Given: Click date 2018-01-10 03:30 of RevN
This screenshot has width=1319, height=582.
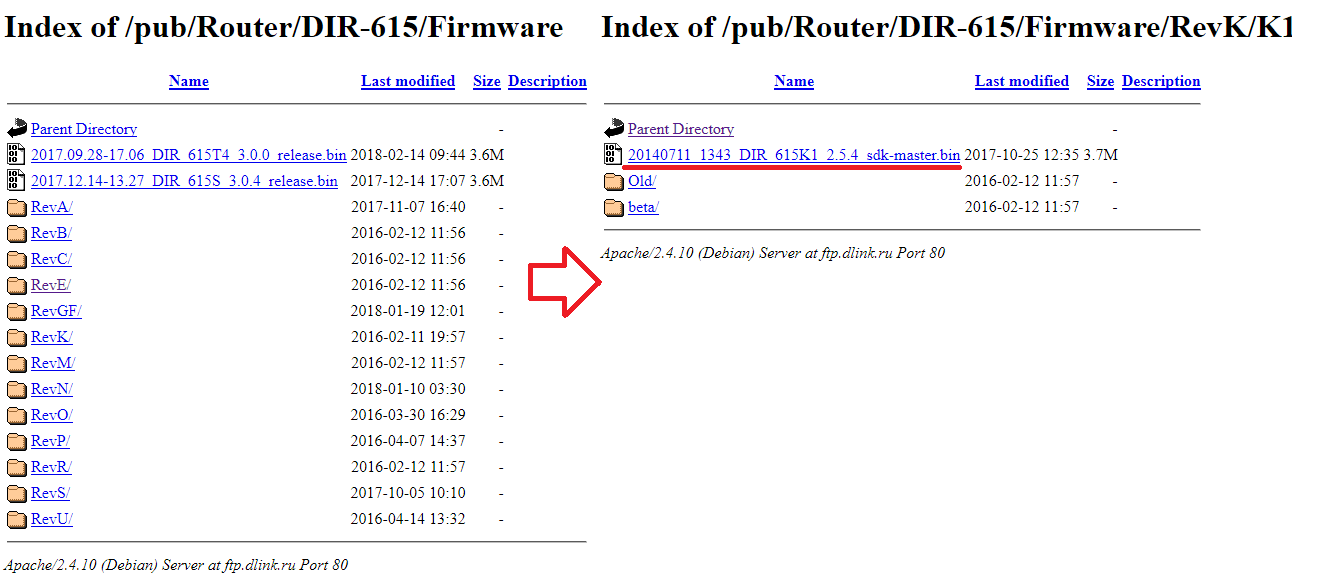Looking at the screenshot, I should tap(408, 389).
